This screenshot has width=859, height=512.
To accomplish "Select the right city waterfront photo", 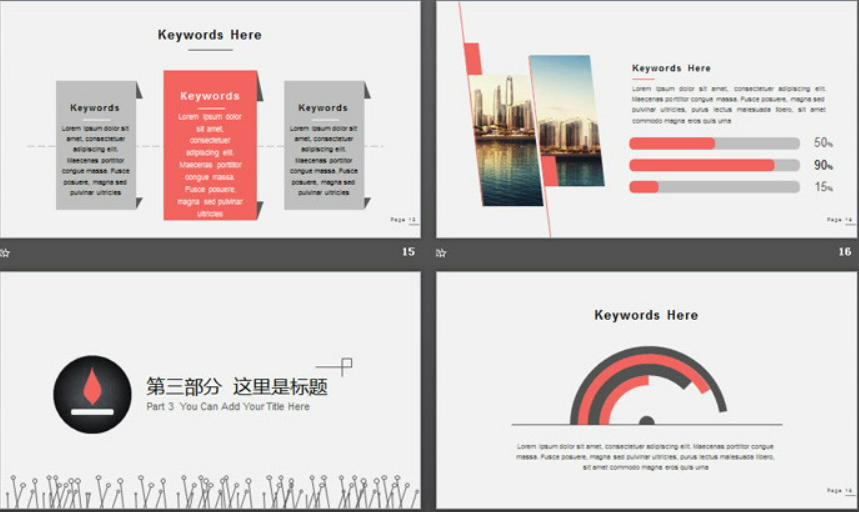I will click(x=569, y=122).
